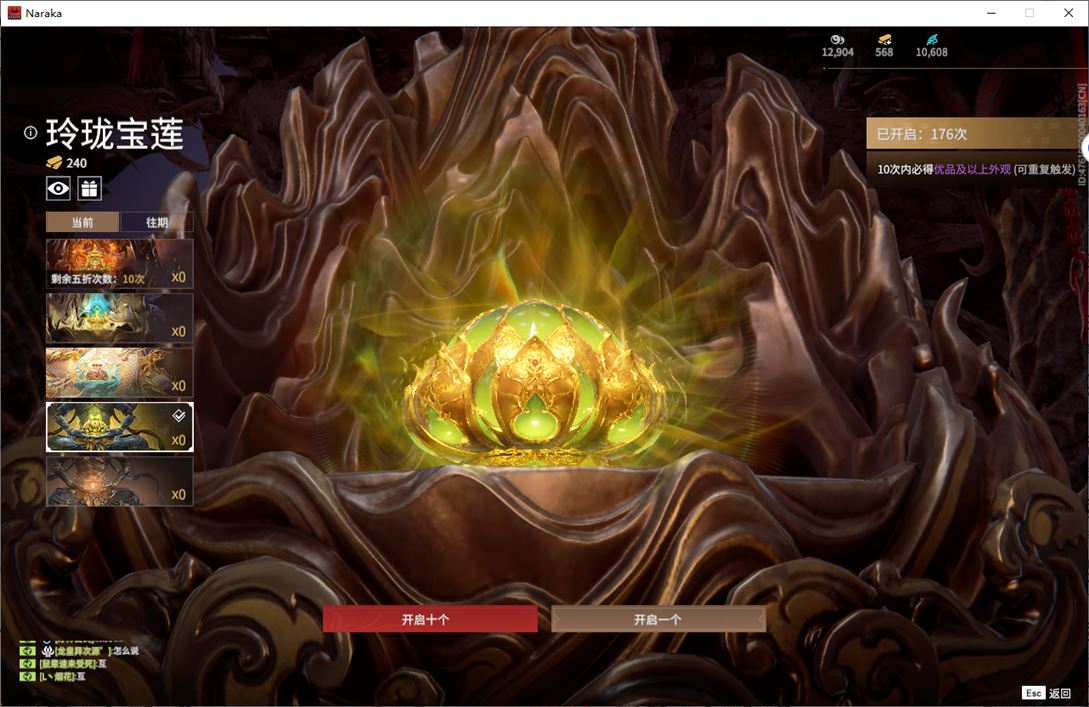Click the 开启十个 red button
The image size is (1089, 707).
pyautogui.click(x=430, y=619)
